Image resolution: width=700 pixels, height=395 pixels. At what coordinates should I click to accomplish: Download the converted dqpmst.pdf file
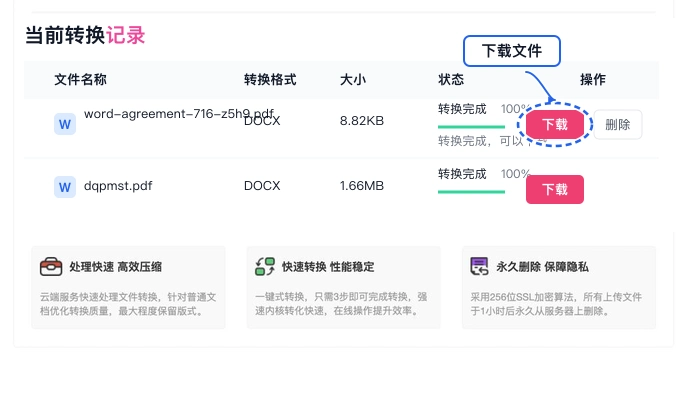click(x=554, y=189)
